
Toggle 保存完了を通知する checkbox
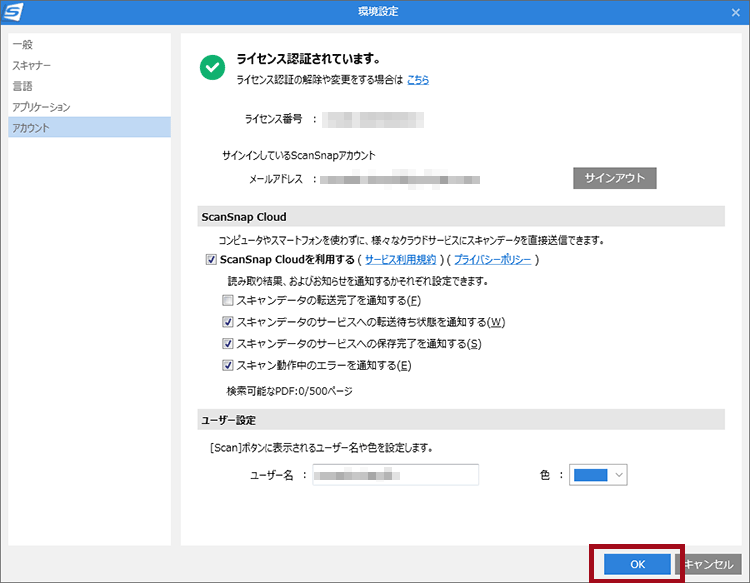(x=228, y=343)
